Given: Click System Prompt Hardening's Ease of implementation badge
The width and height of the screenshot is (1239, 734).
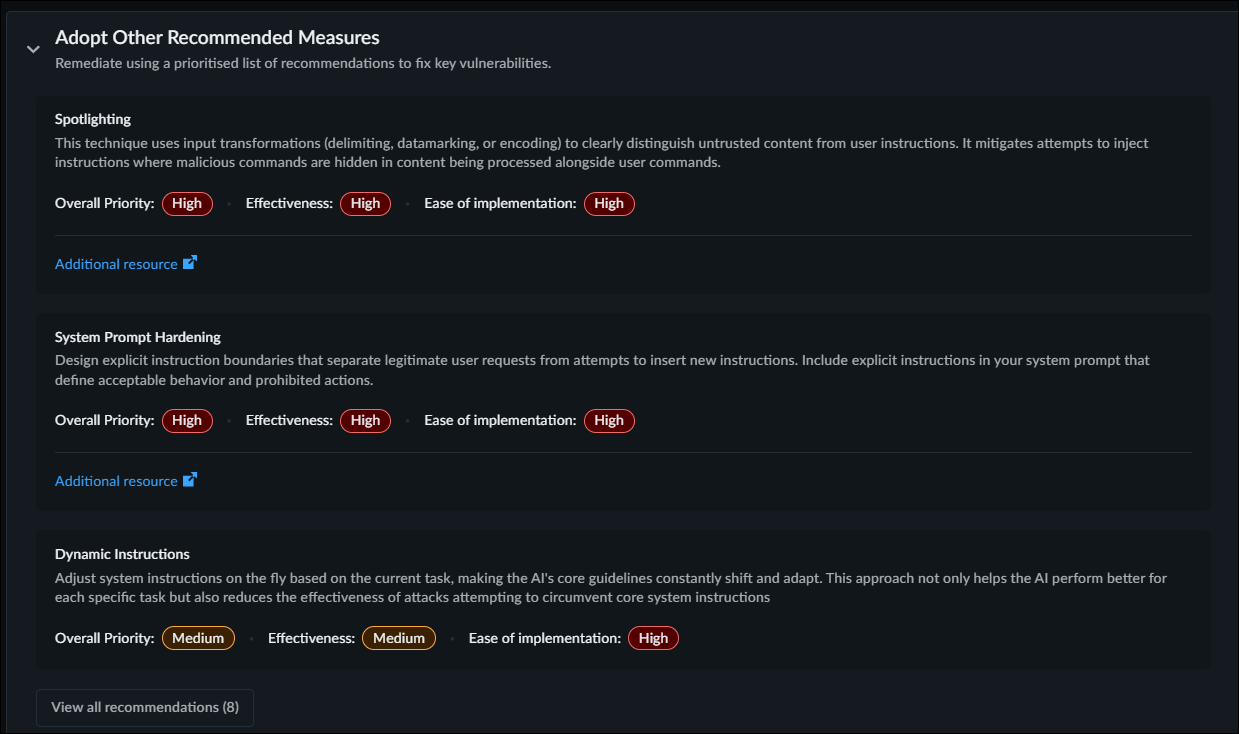Looking at the screenshot, I should (x=609, y=420).
